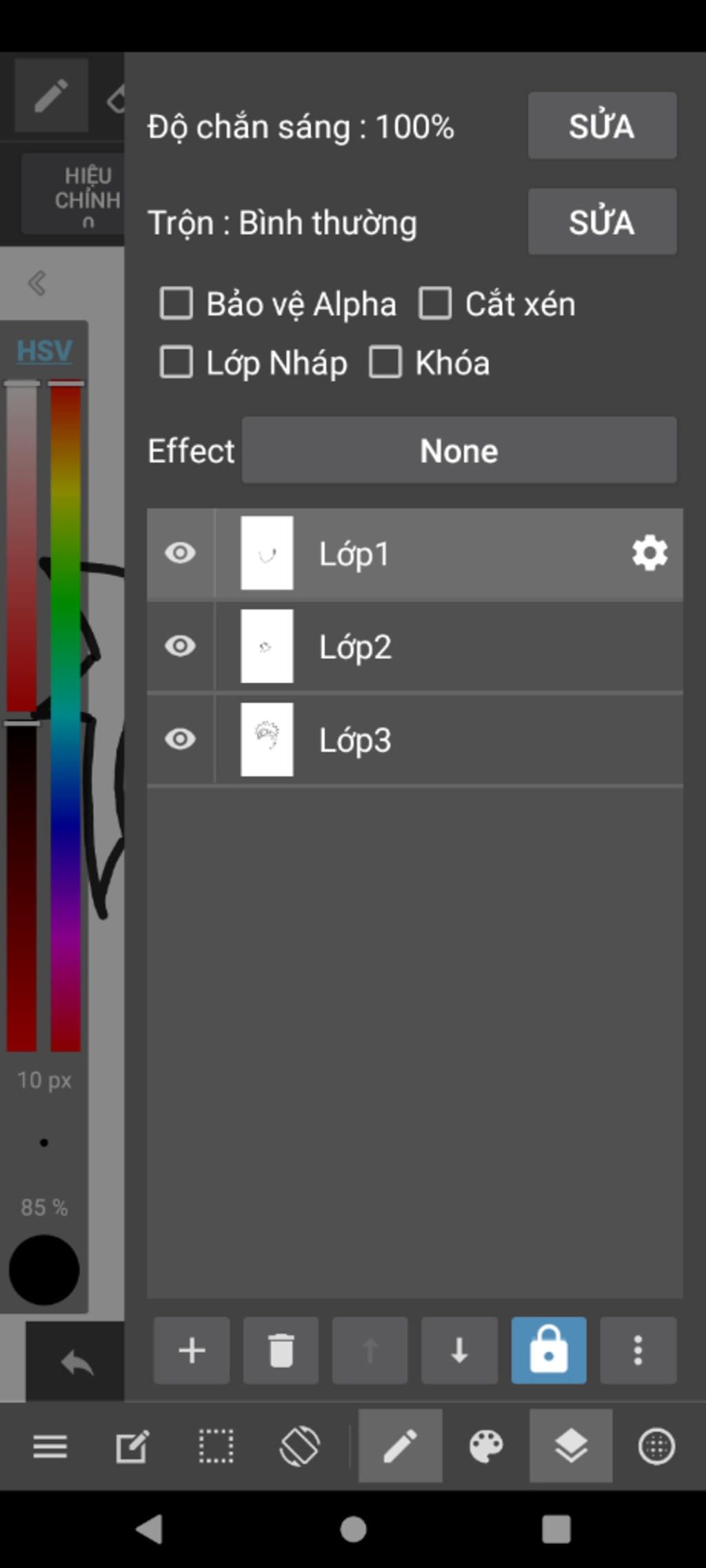Move layer down with the down arrow

459,1350
